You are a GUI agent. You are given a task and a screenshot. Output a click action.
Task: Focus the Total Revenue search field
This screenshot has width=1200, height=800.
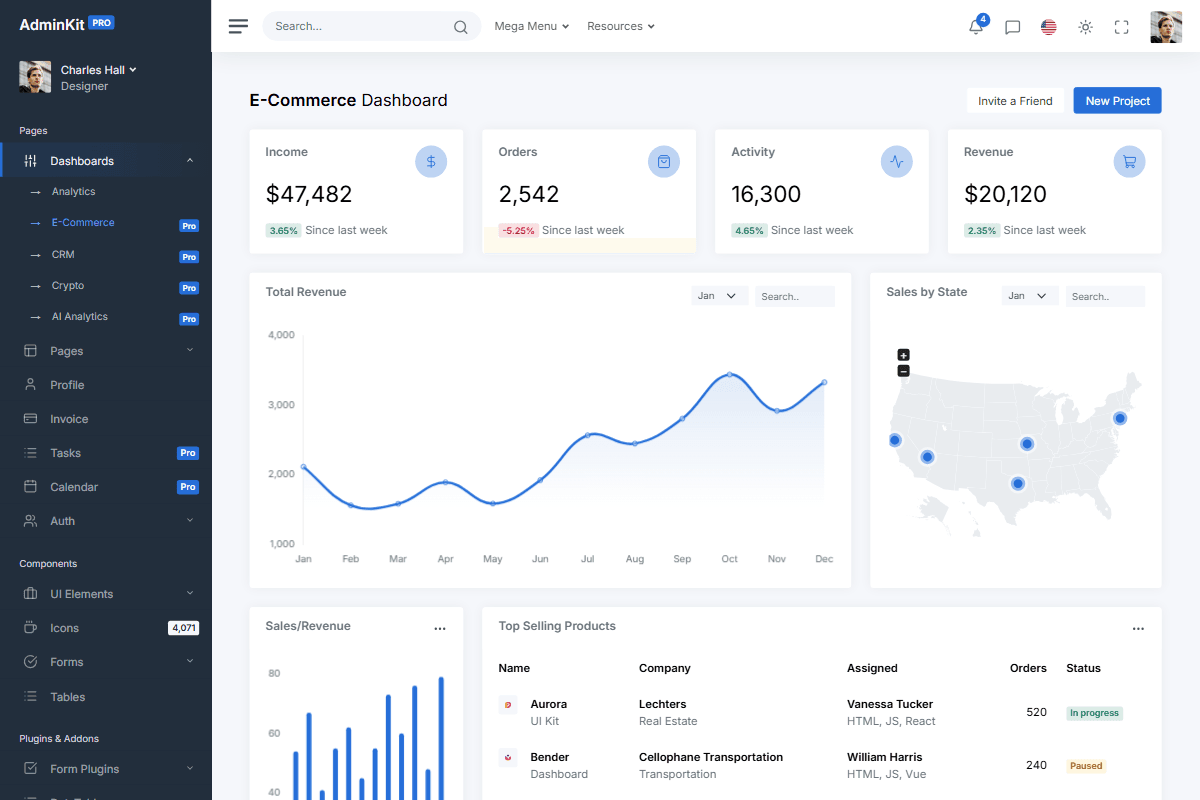pos(795,296)
